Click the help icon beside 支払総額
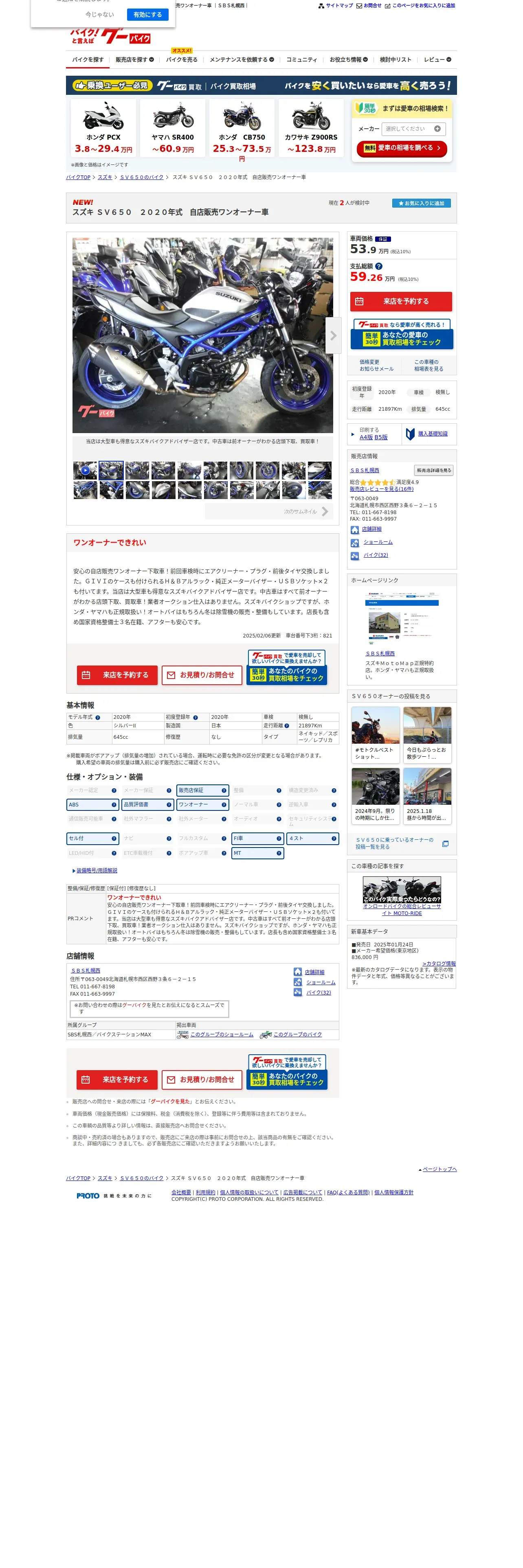 [379, 266]
